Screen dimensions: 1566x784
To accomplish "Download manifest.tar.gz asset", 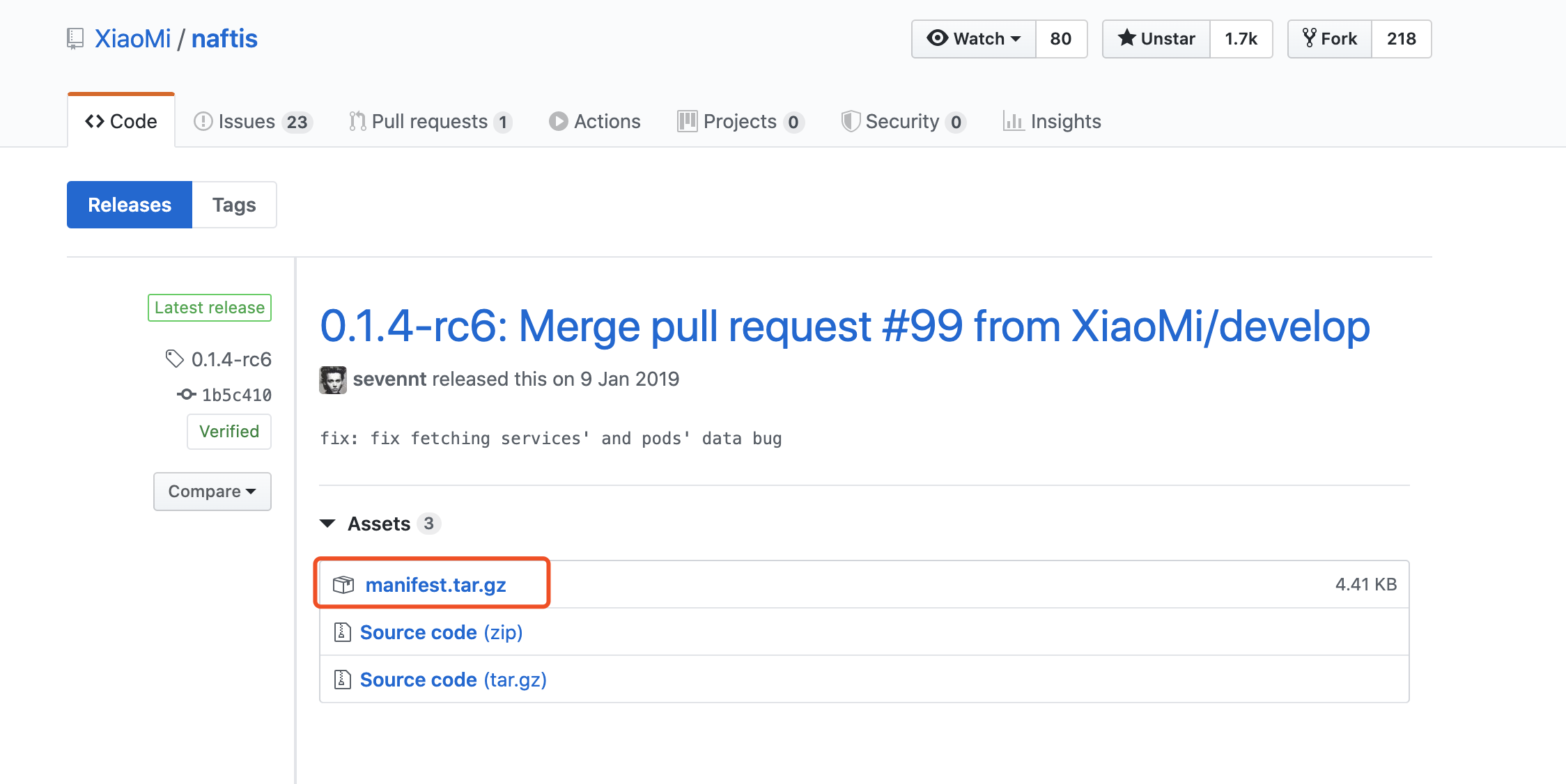I will pos(435,585).
